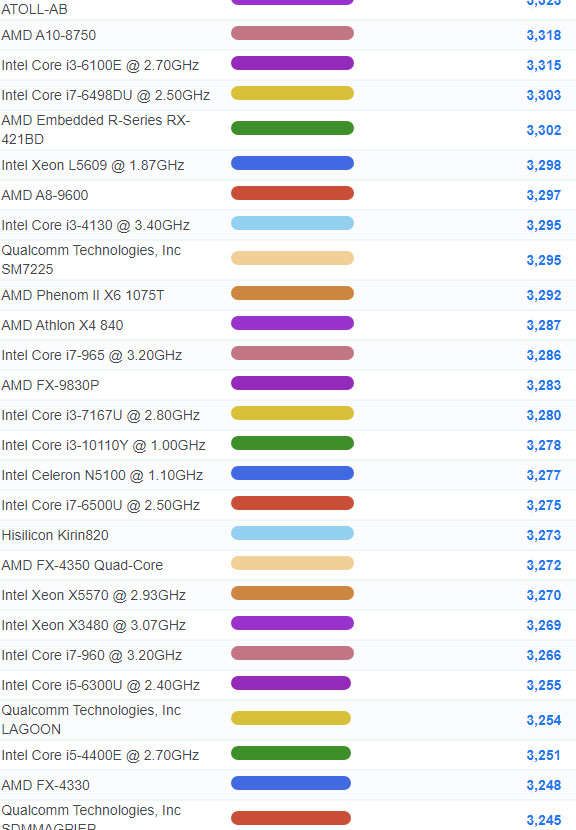Open AMD Phenom II X6 1075T entry

click(83, 295)
